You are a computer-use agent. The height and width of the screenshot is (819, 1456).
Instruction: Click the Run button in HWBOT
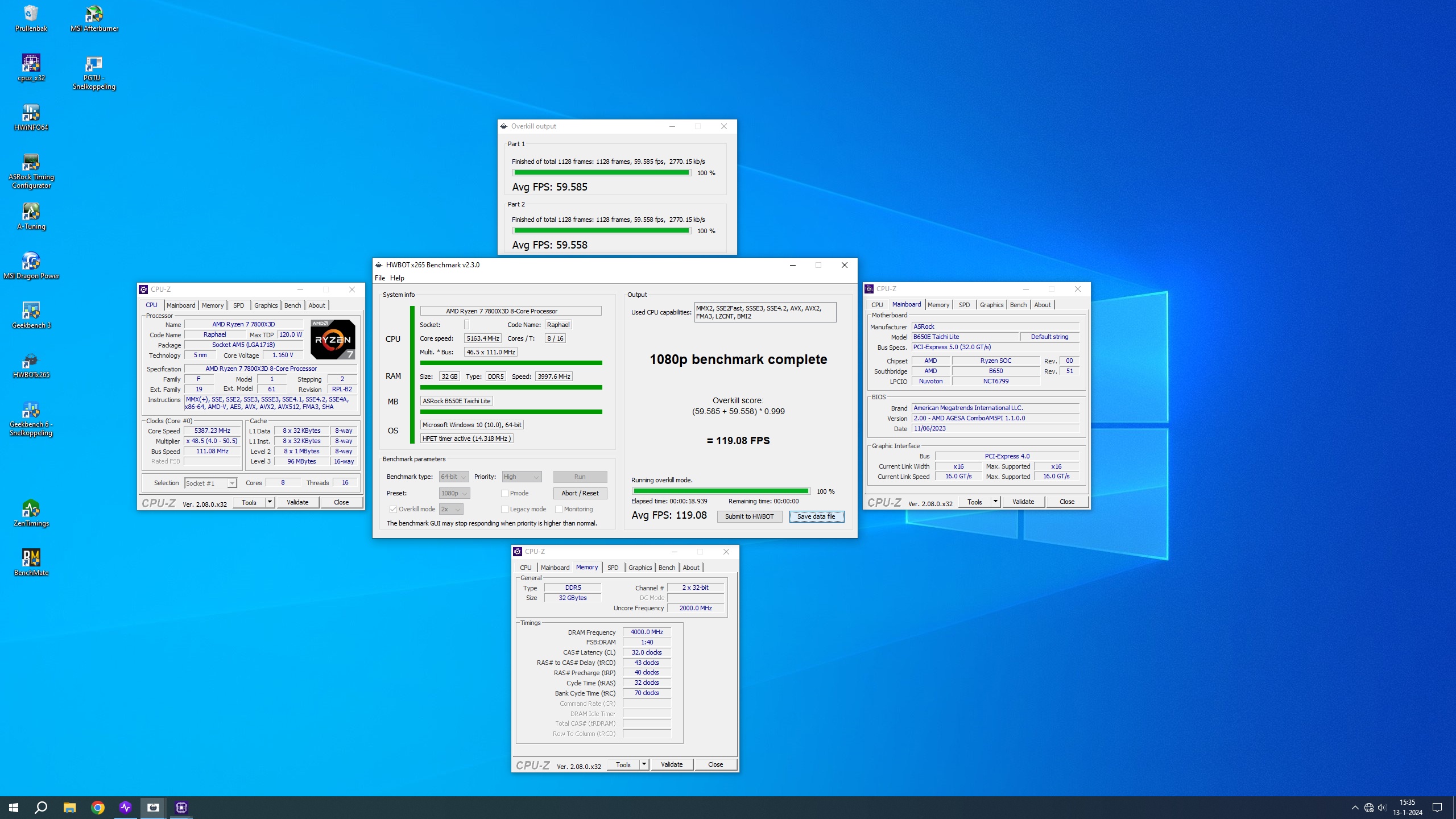580,477
